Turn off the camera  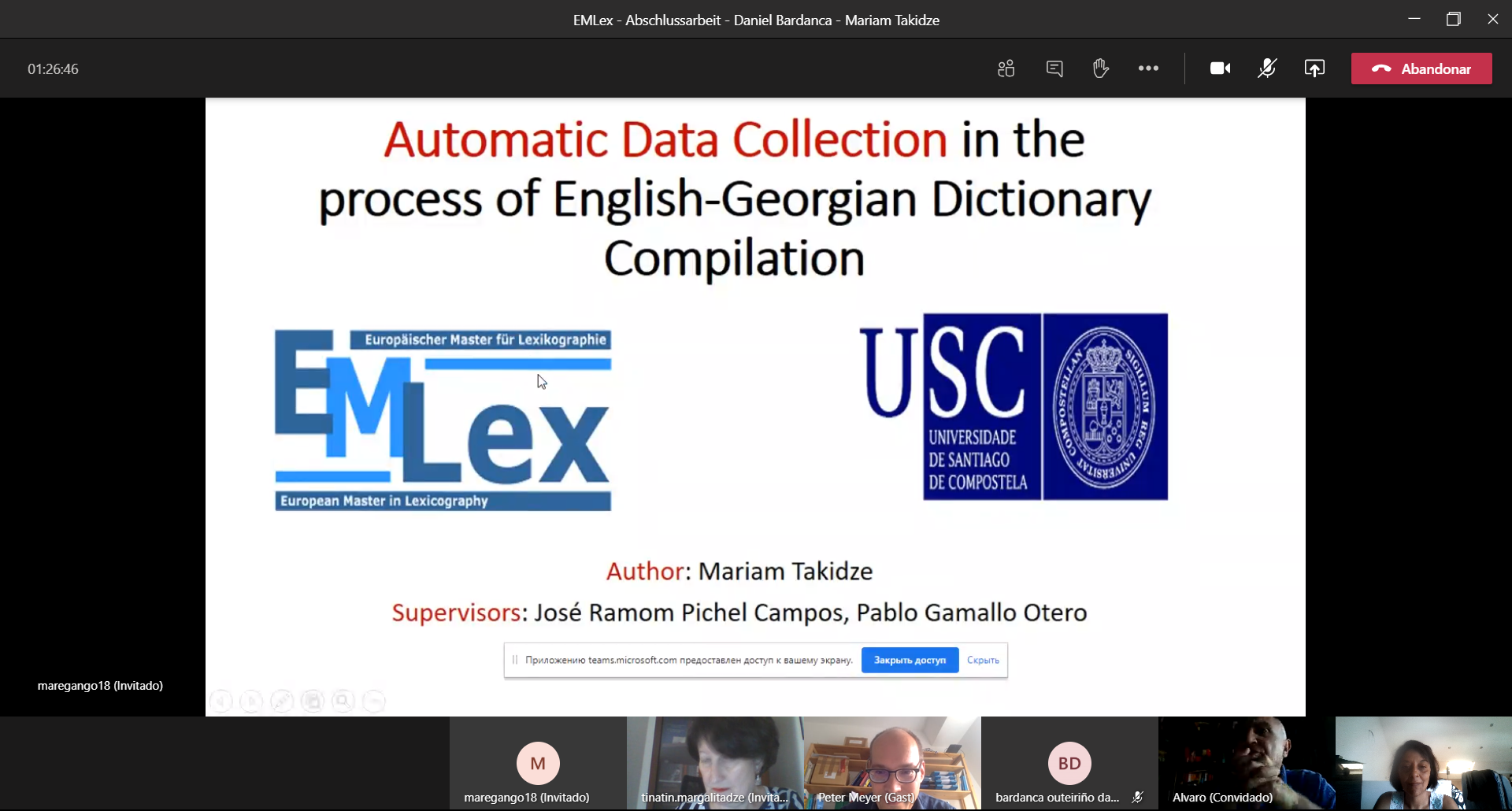click(x=1220, y=69)
